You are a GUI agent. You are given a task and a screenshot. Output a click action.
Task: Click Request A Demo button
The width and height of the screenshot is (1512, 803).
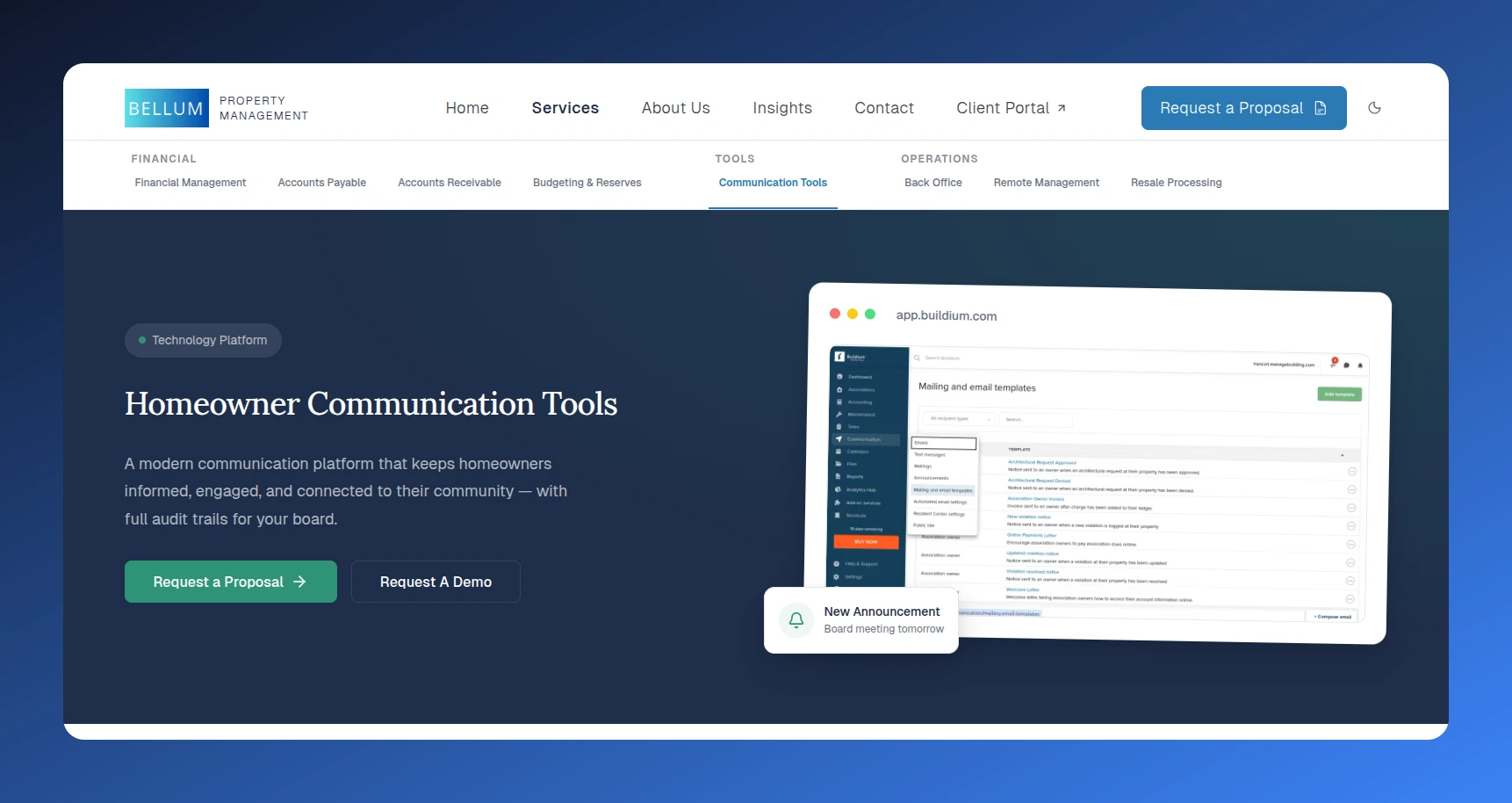tap(436, 582)
